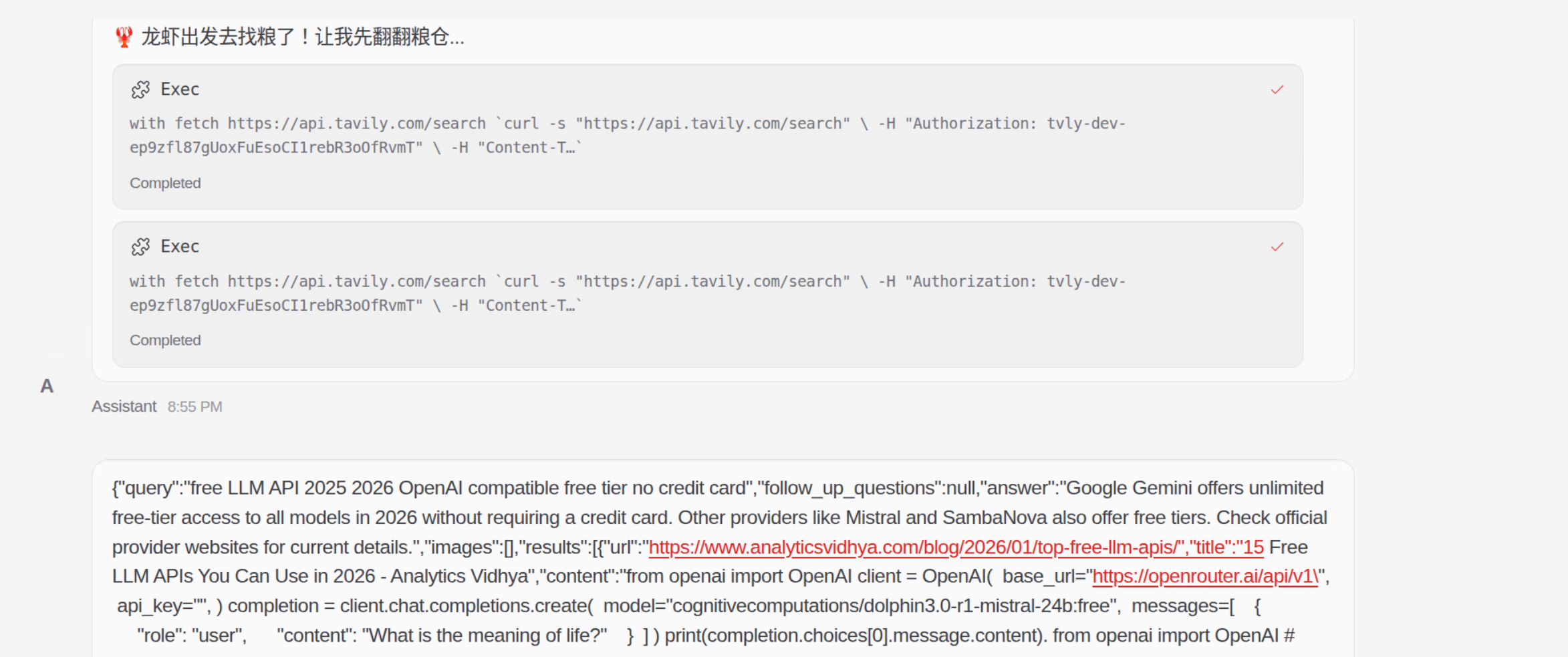Click the Chinese lobster message text

pos(302,37)
